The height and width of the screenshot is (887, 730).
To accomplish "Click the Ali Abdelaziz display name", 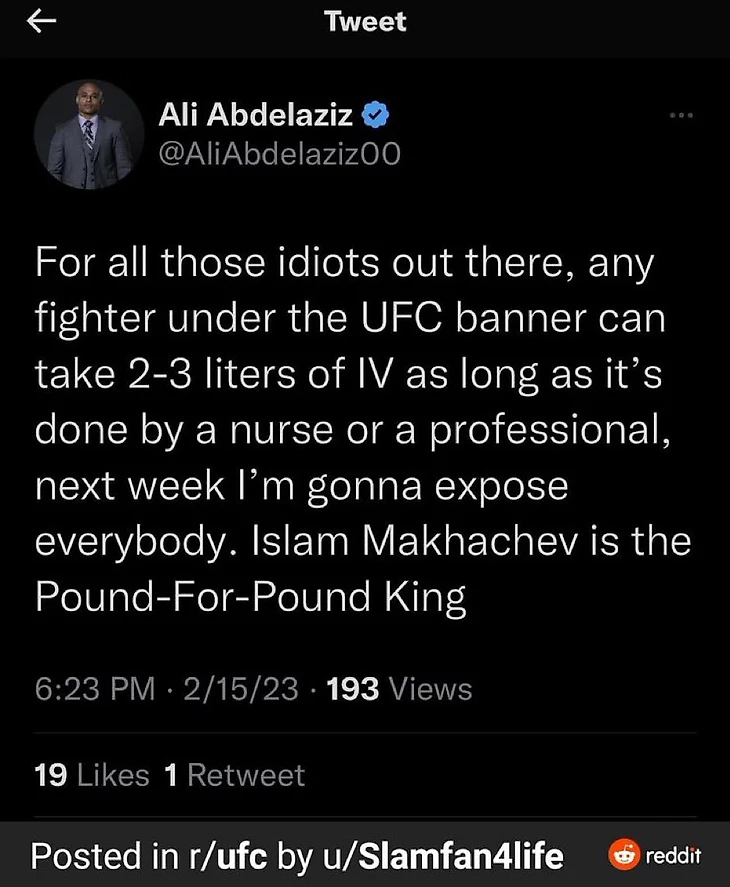I will [255, 116].
